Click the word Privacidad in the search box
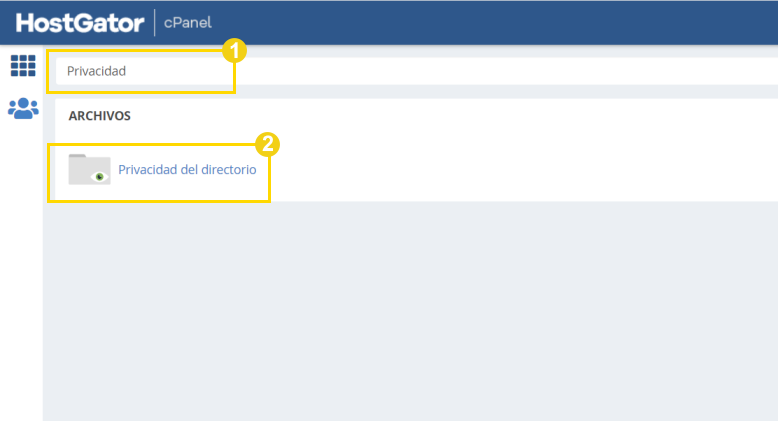 coord(96,71)
